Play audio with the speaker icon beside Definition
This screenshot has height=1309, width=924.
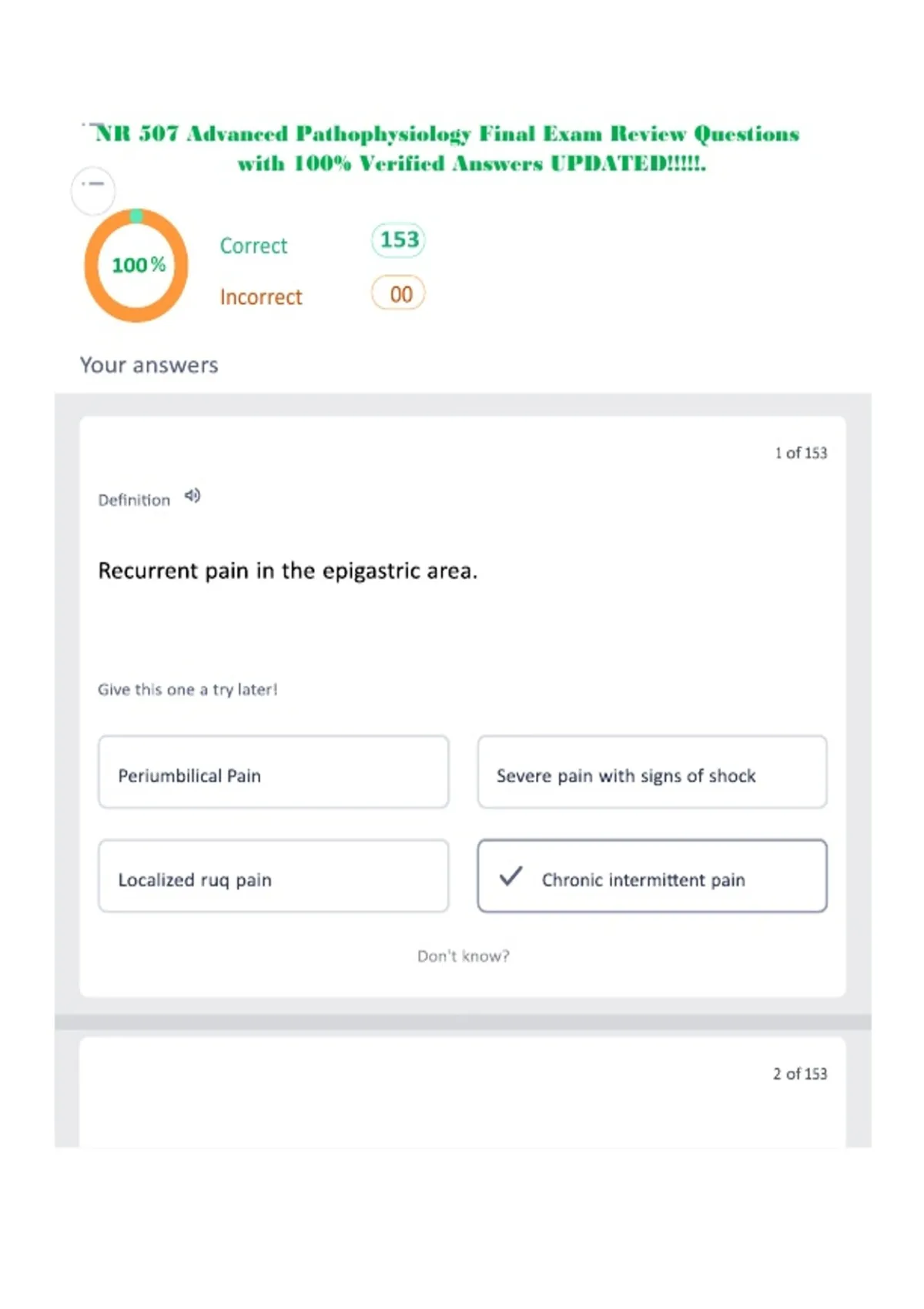192,496
